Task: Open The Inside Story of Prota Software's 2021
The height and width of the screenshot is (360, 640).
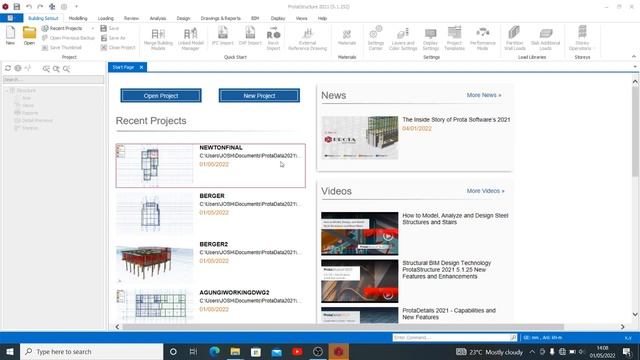Action: 456,120
